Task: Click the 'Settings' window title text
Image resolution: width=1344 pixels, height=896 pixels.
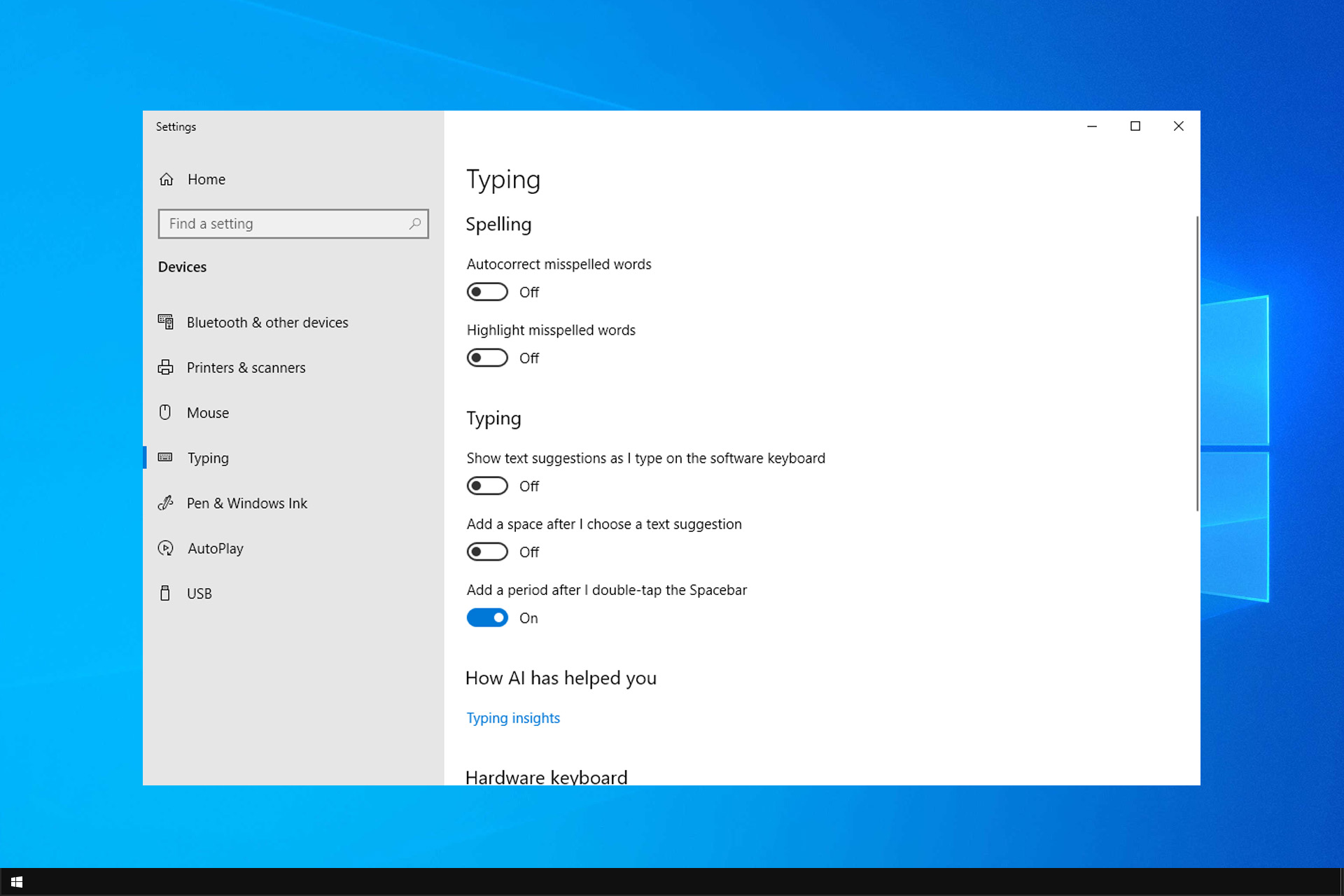Action: [176, 127]
